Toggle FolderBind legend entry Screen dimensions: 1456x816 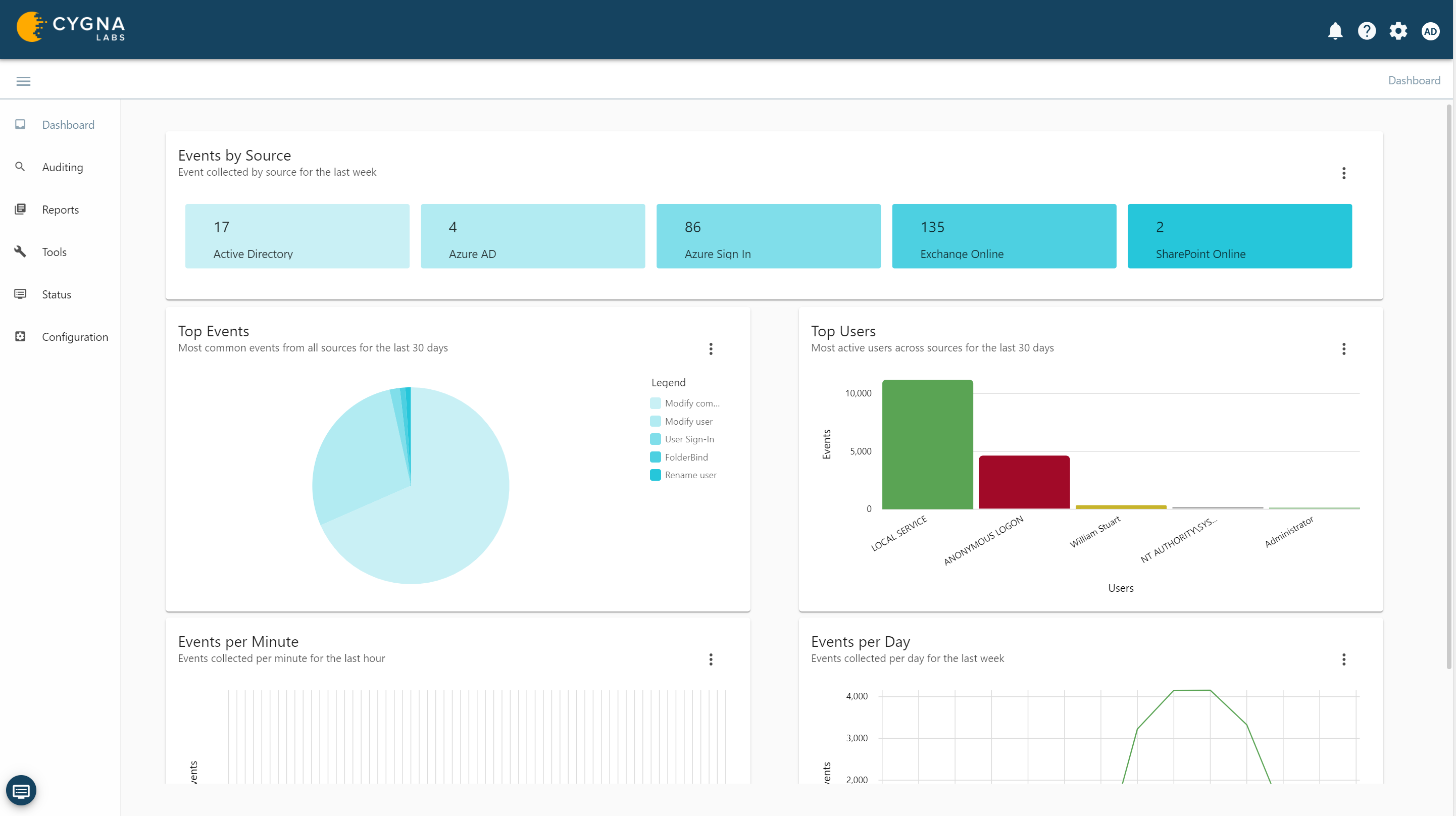point(686,457)
